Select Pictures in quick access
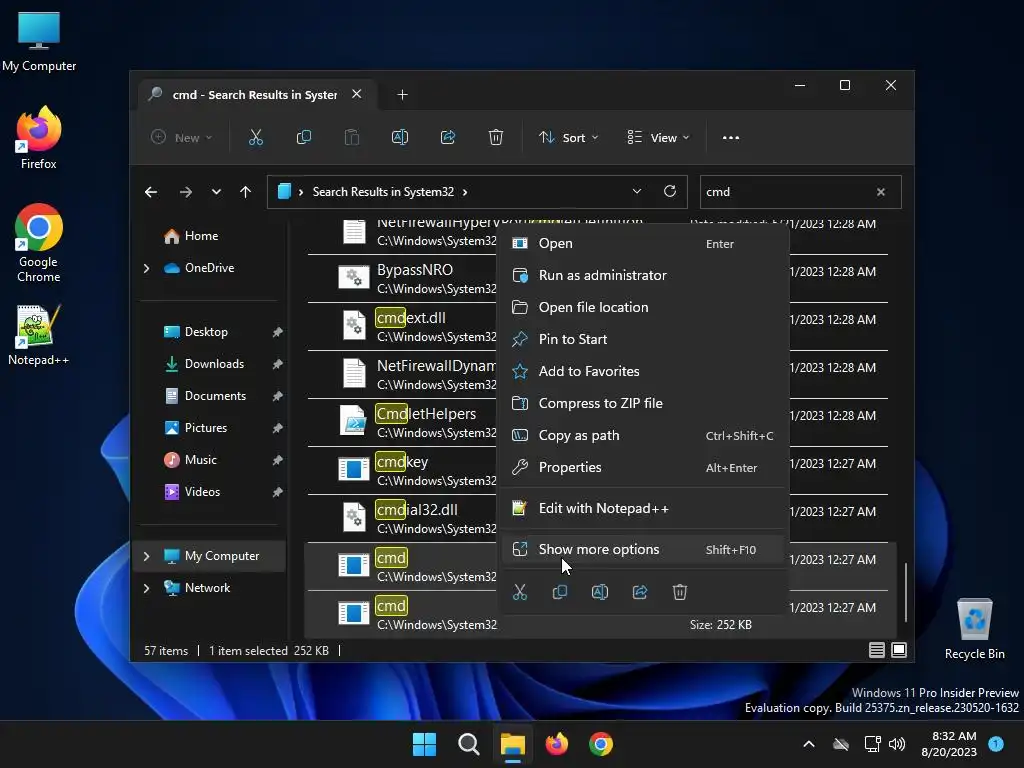The image size is (1024, 768). coord(209,428)
